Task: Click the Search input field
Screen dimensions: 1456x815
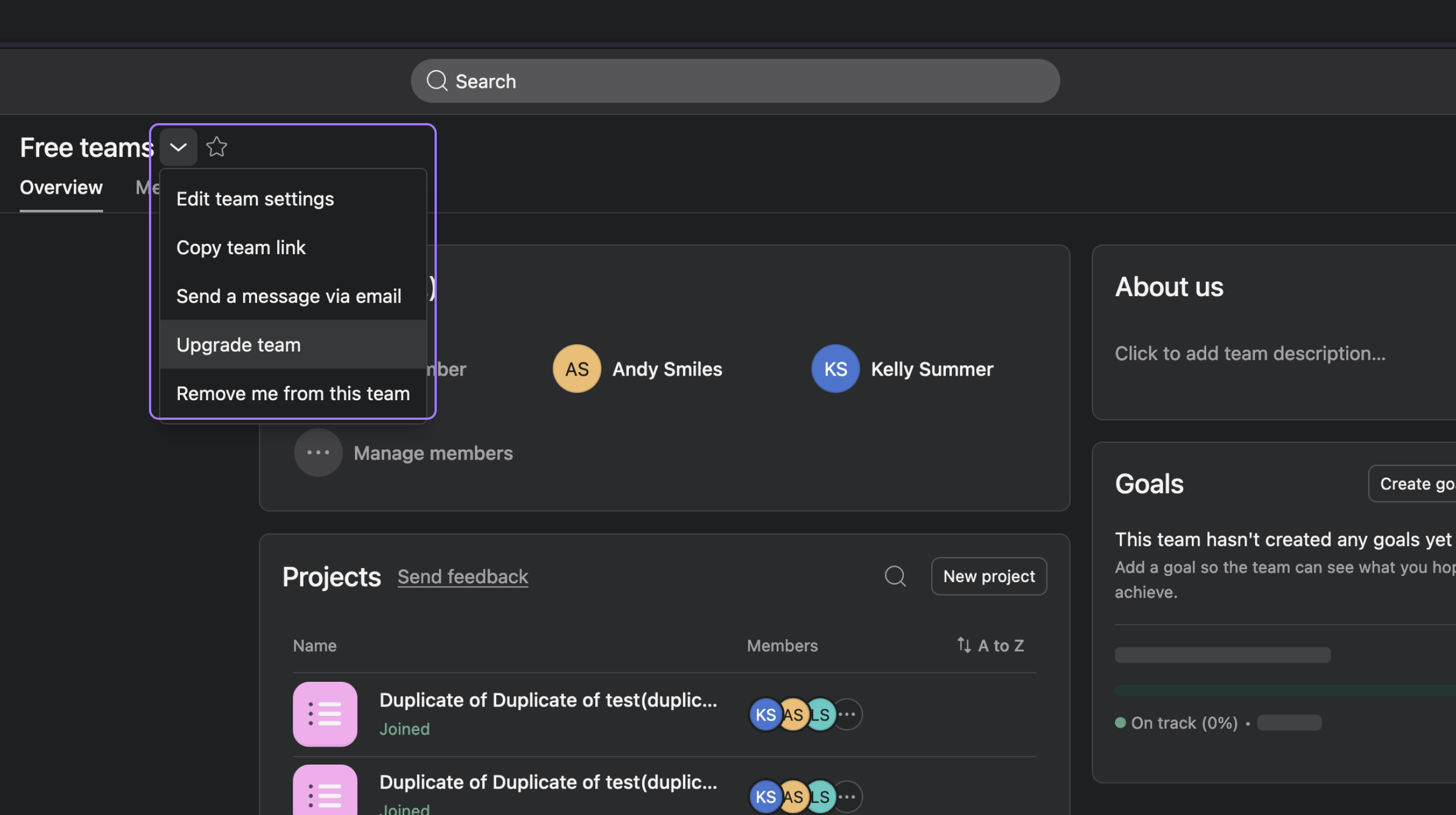Action: pos(735,81)
